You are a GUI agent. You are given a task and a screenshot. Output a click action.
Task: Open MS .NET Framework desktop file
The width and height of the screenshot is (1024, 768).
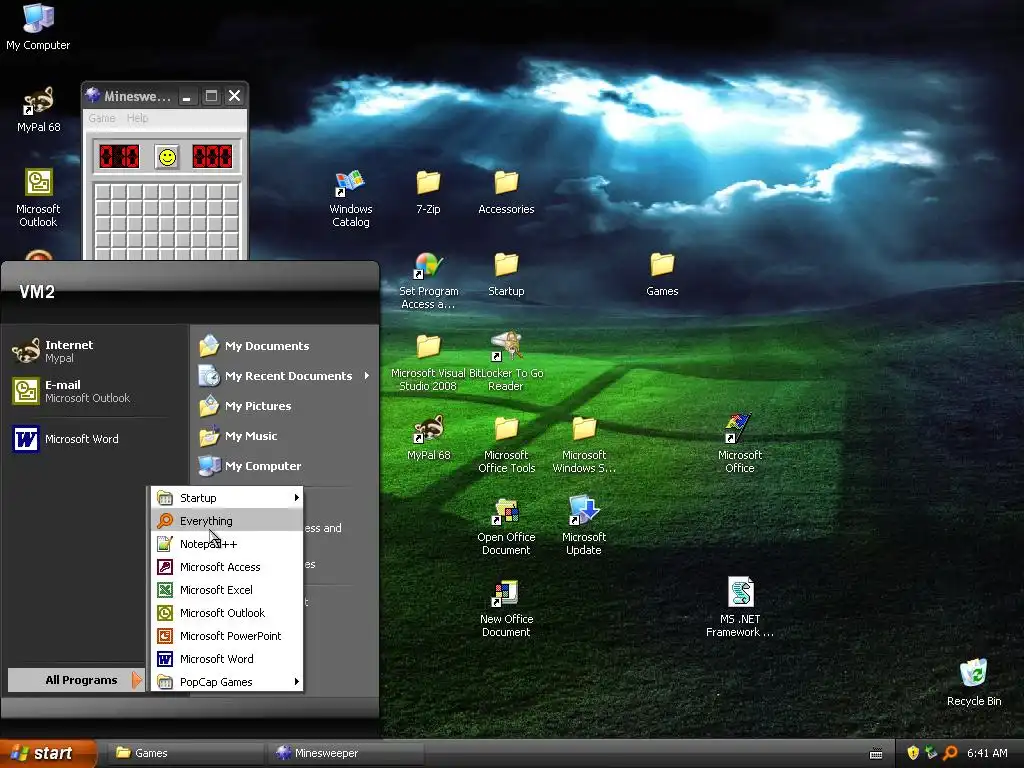click(x=740, y=607)
